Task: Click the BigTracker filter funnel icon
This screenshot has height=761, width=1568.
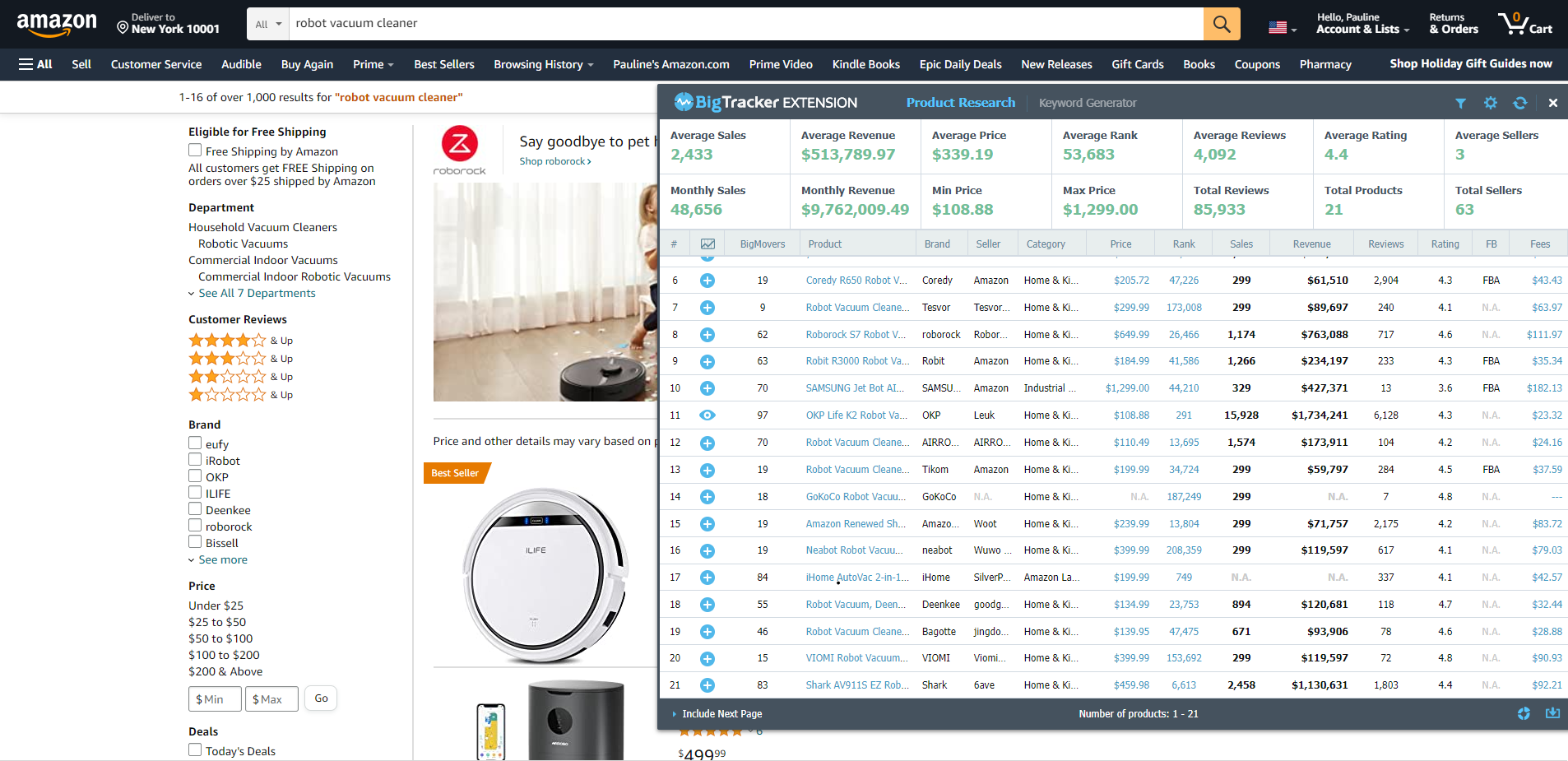Action: [x=1460, y=103]
